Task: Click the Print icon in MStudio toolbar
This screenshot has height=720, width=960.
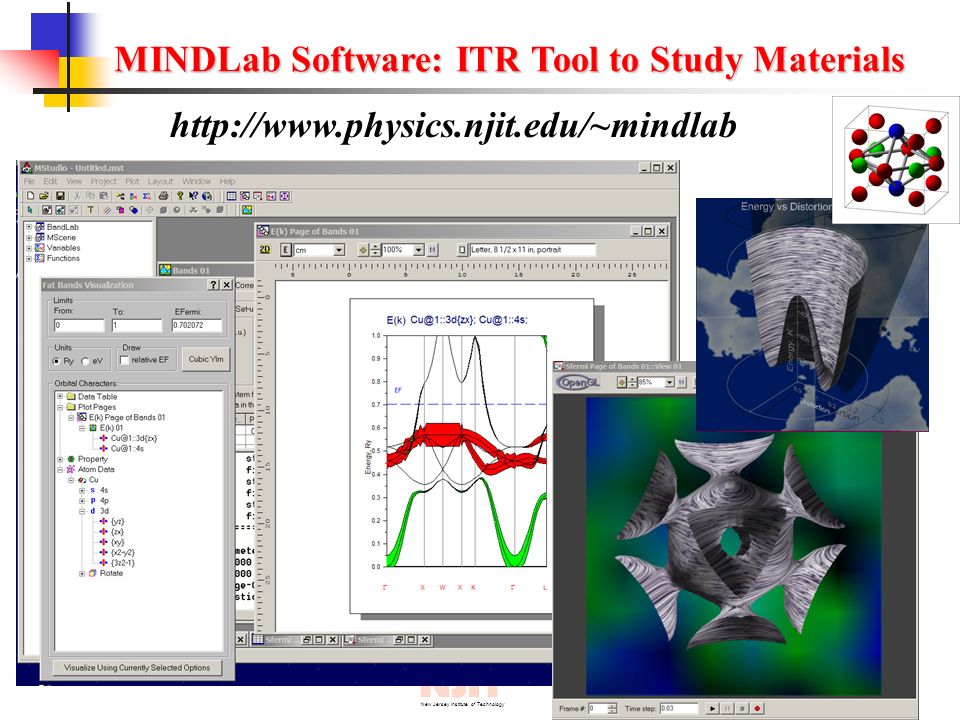Action: click(163, 196)
